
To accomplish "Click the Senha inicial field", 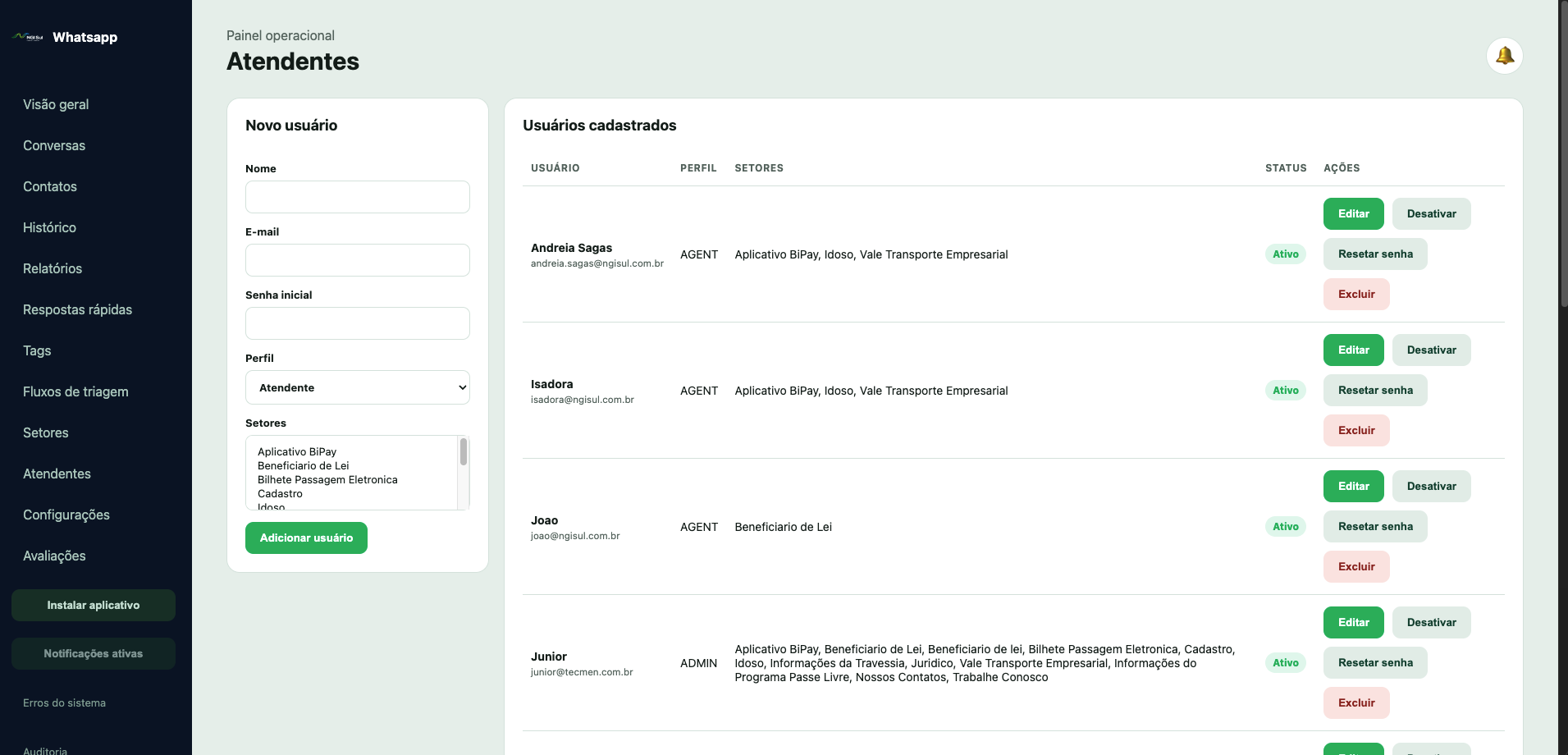I will 358,323.
